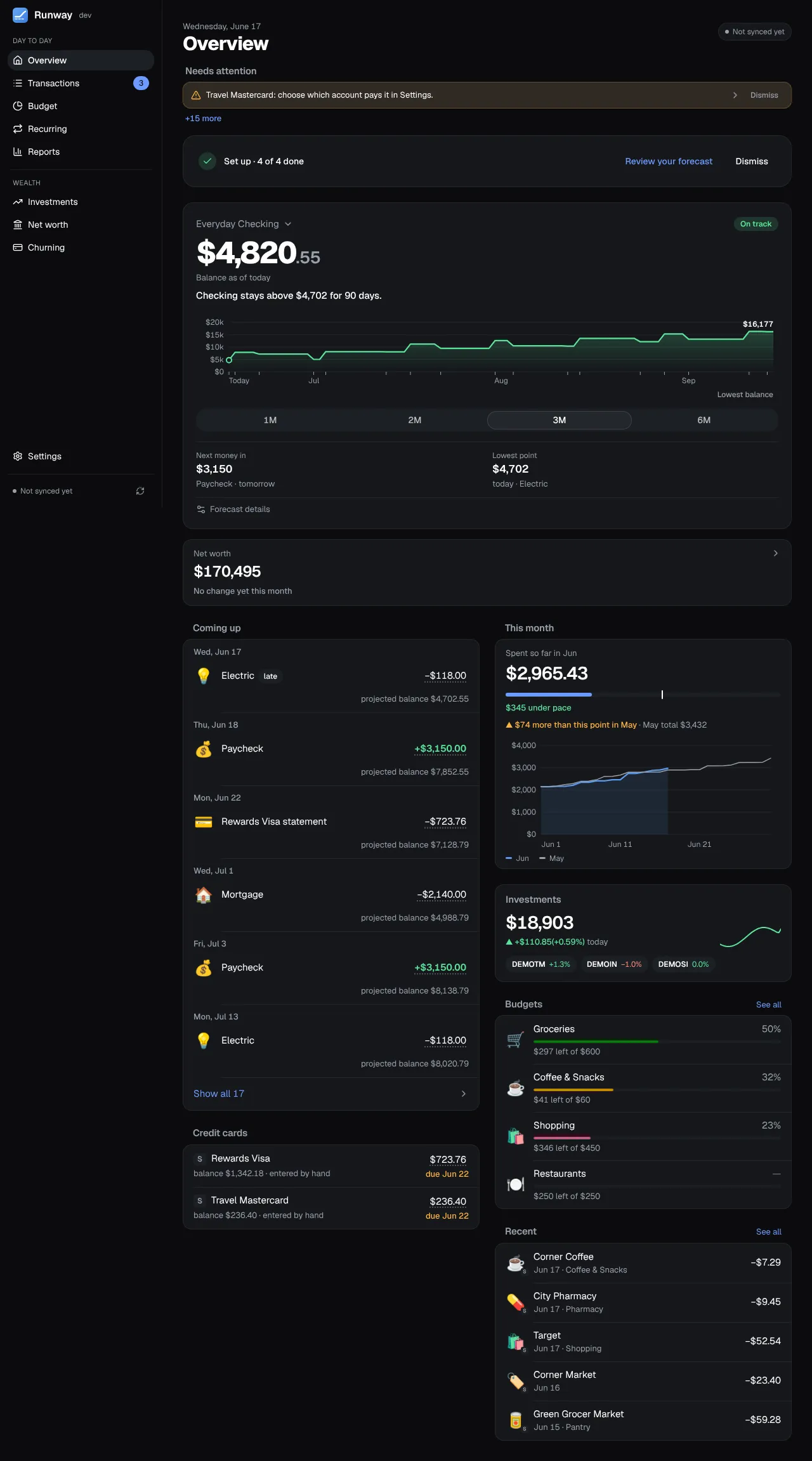The height and width of the screenshot is (1461, 812).
Task: Click See all next to Budgets
Action: coord(768,1005)
